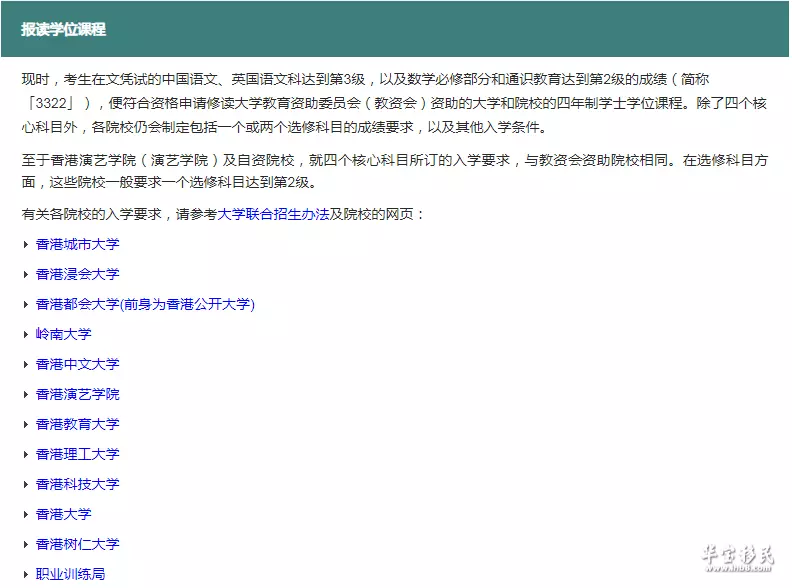Click the arrow bullet beside 香港教育大学
The width and height of the screenshot is (792, 588).
(x=26, y=425)
